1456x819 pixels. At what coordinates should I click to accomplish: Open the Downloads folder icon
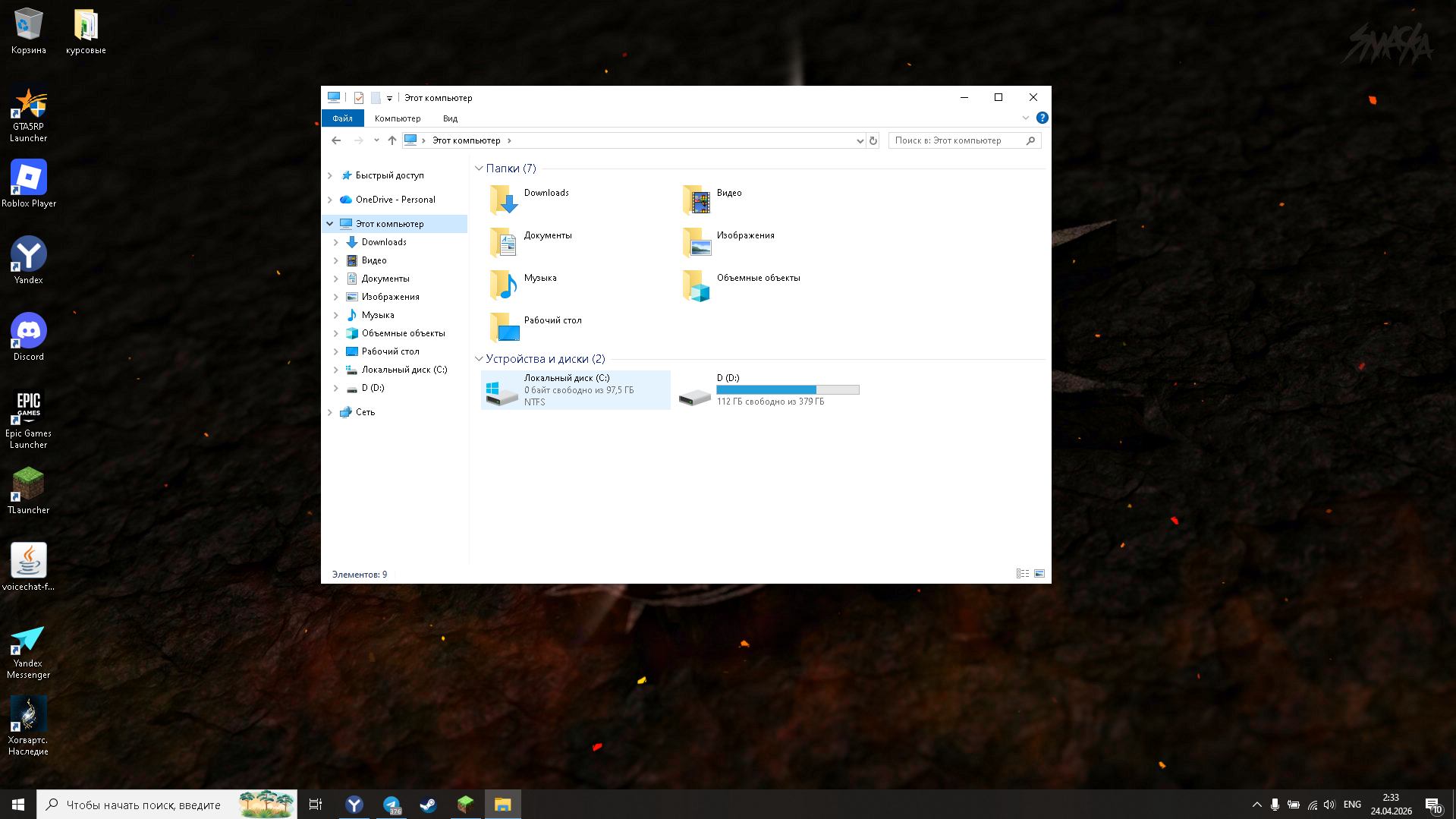pos(504,200)
